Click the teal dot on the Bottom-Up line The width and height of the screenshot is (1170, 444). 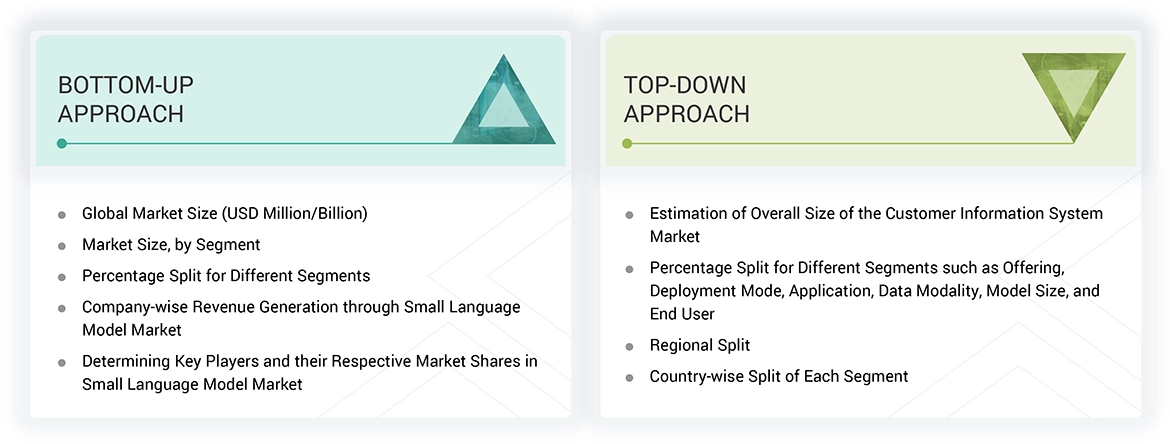pyautogui.click(x=62, y=144)
